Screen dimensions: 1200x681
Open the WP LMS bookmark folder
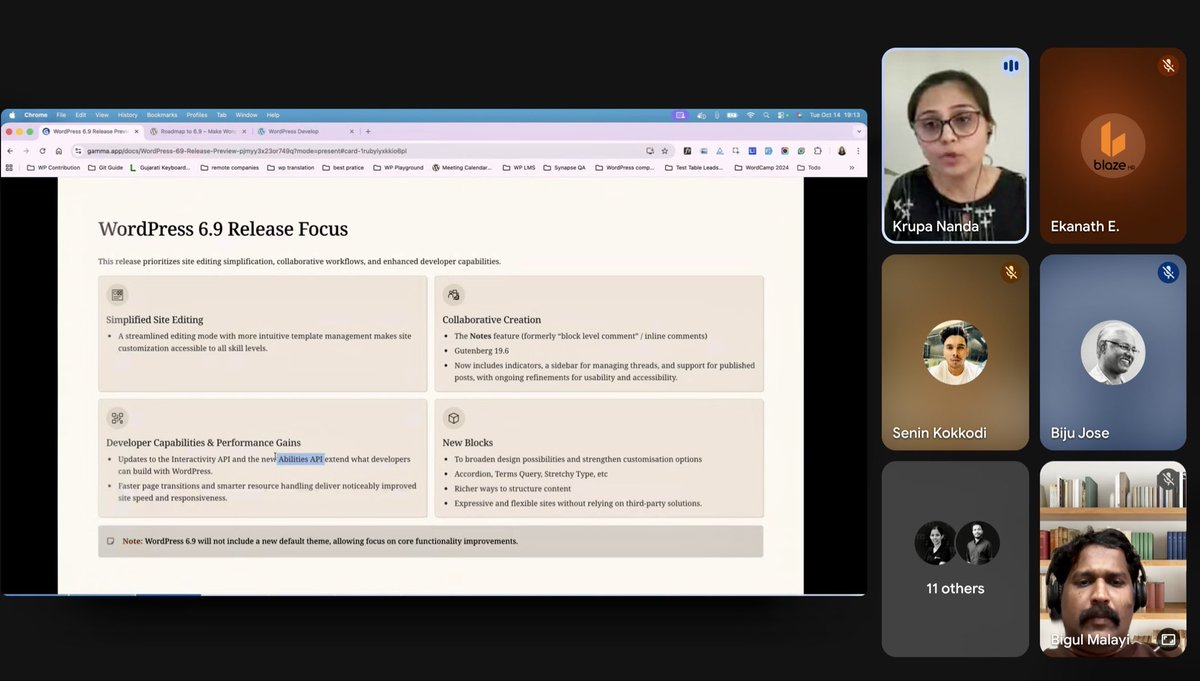click(520, 168)
